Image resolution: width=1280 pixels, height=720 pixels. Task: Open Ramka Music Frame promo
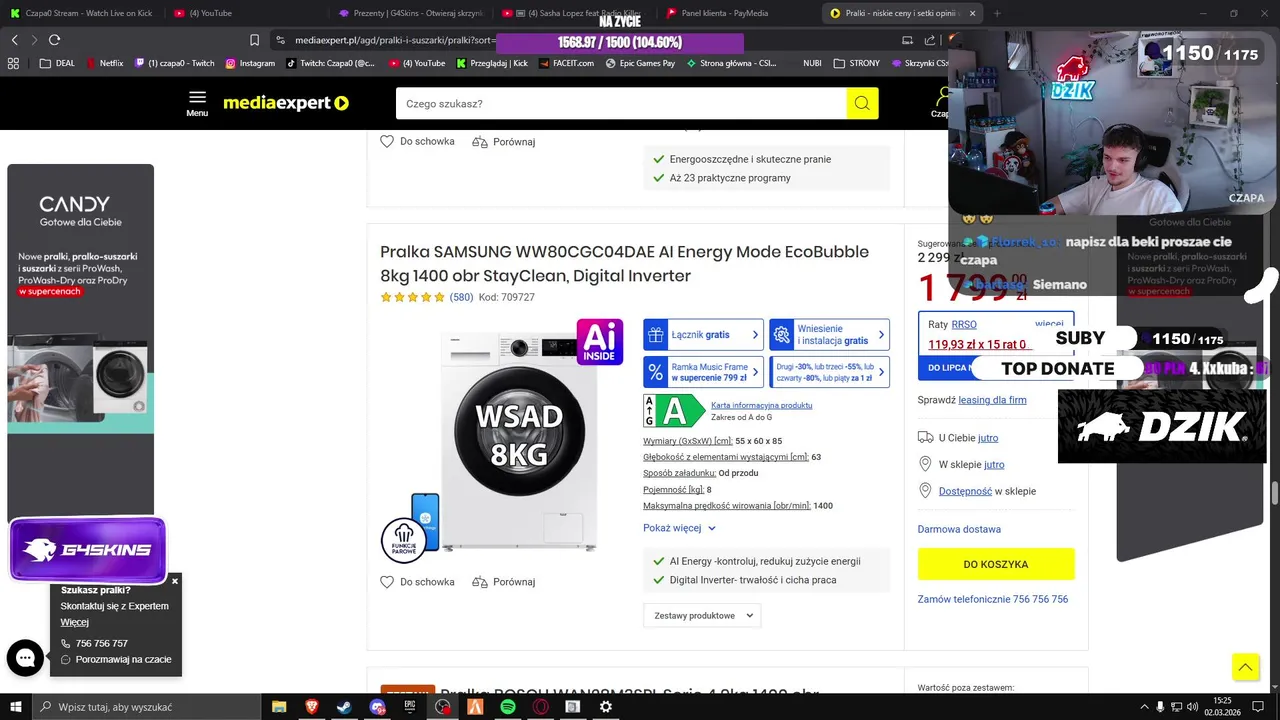[x=703, y=372]
